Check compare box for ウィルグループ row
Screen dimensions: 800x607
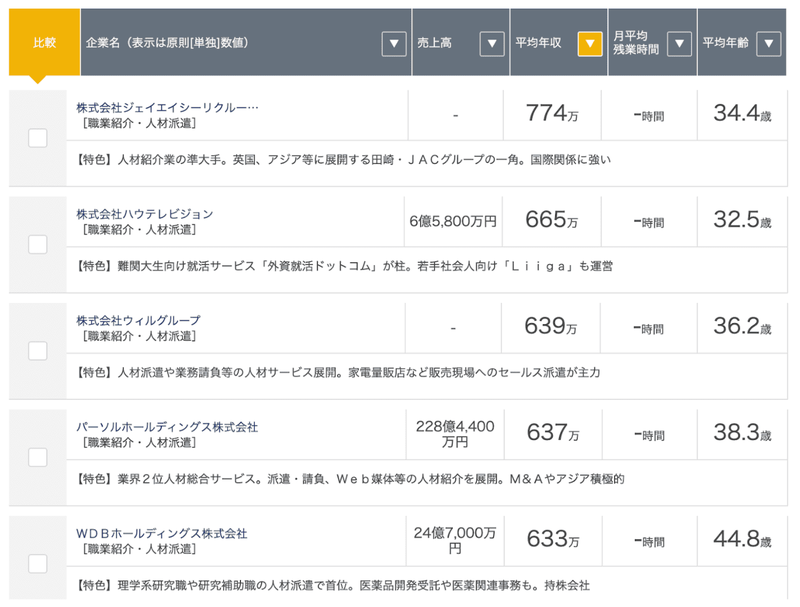coord(38,351)
